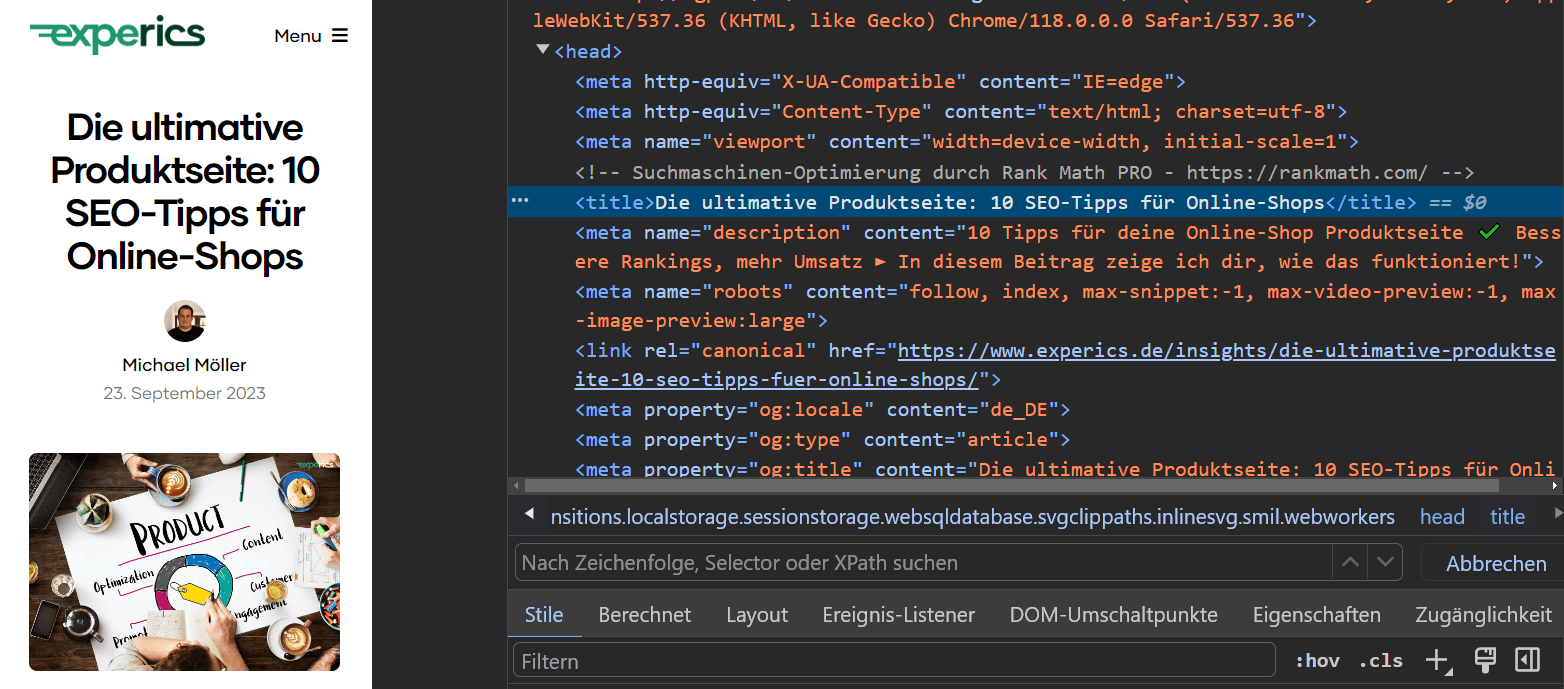Screen dimensions: 1564x689
Task: Switch to the Berechnet tab
Action: coord(644,614)
